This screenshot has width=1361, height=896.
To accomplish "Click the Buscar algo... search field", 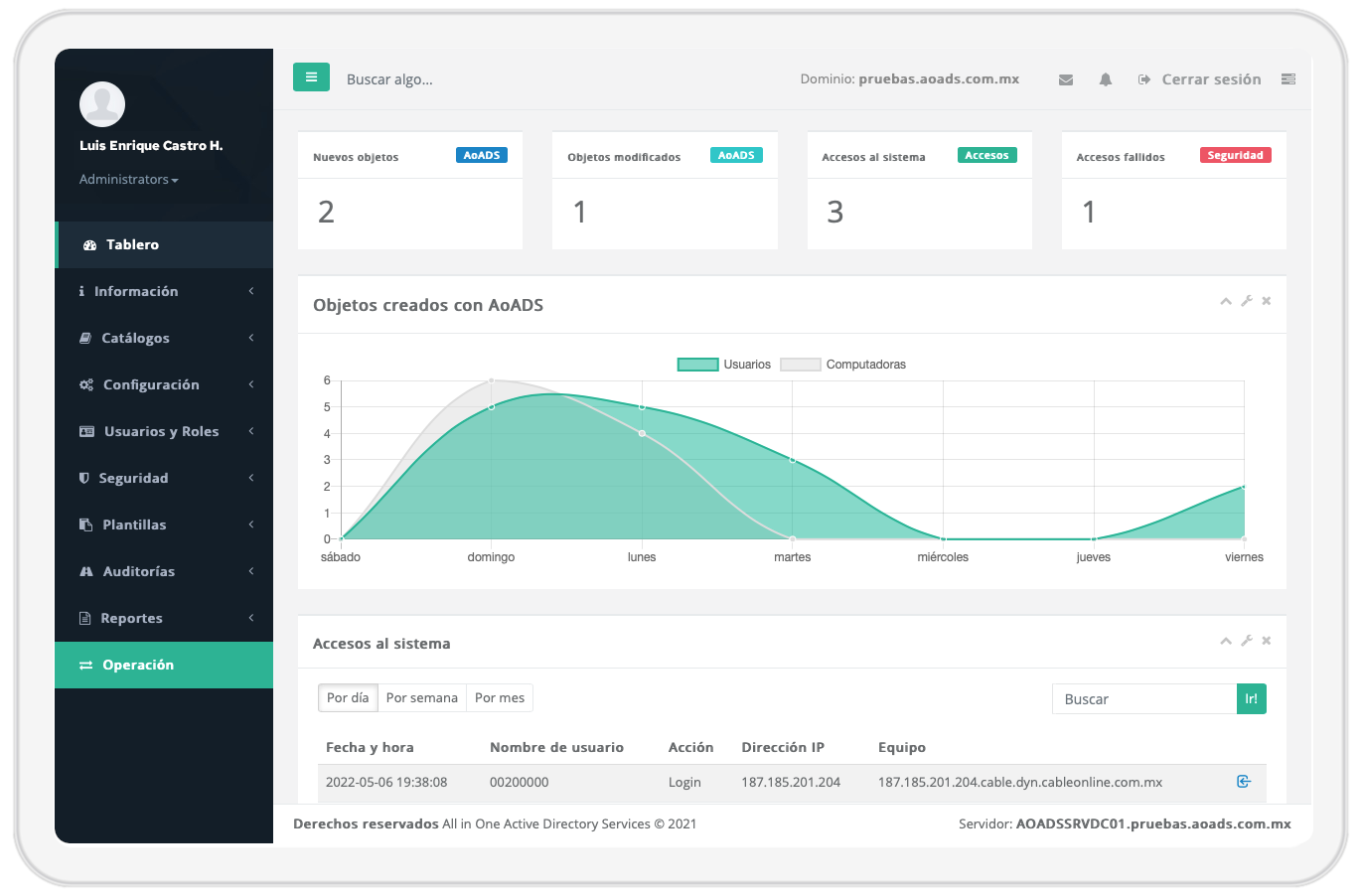I will [x=389, y=79].
